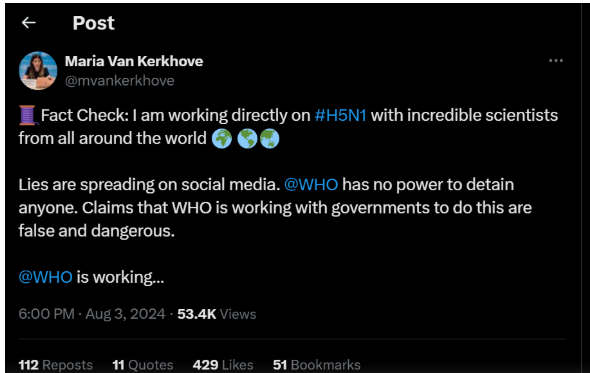Open the @mvankerkhove handle
The image size is (590, 373).
tap(120, 81)
